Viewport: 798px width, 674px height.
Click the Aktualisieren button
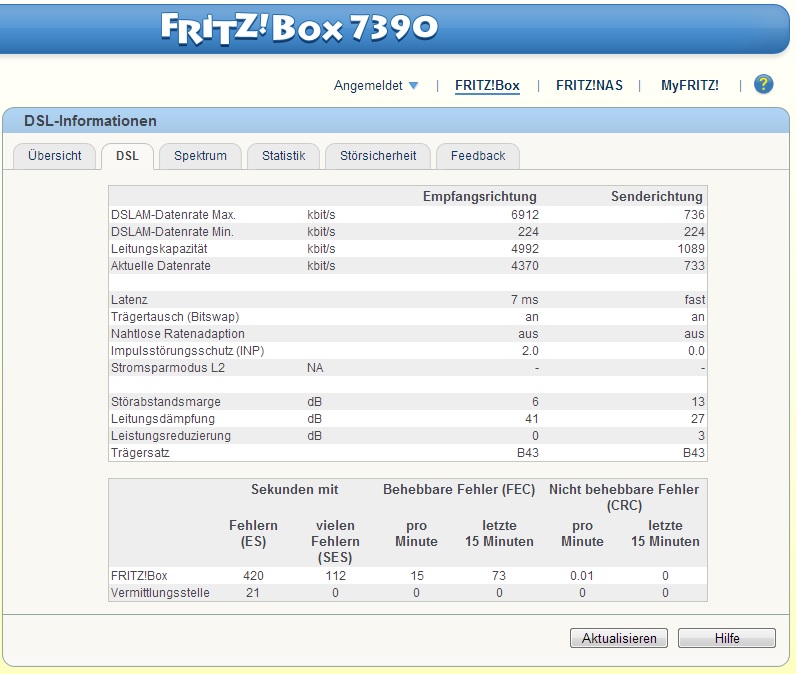619,638
